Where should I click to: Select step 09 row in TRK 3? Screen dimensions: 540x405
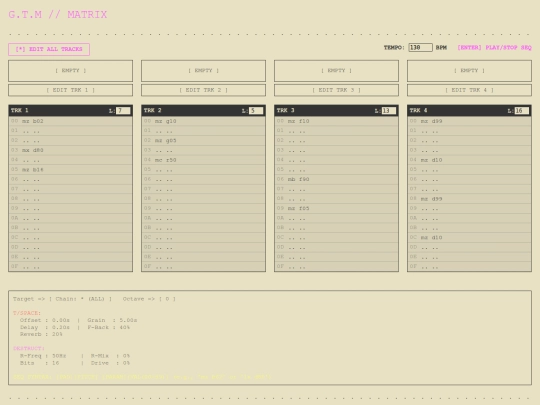336,208
